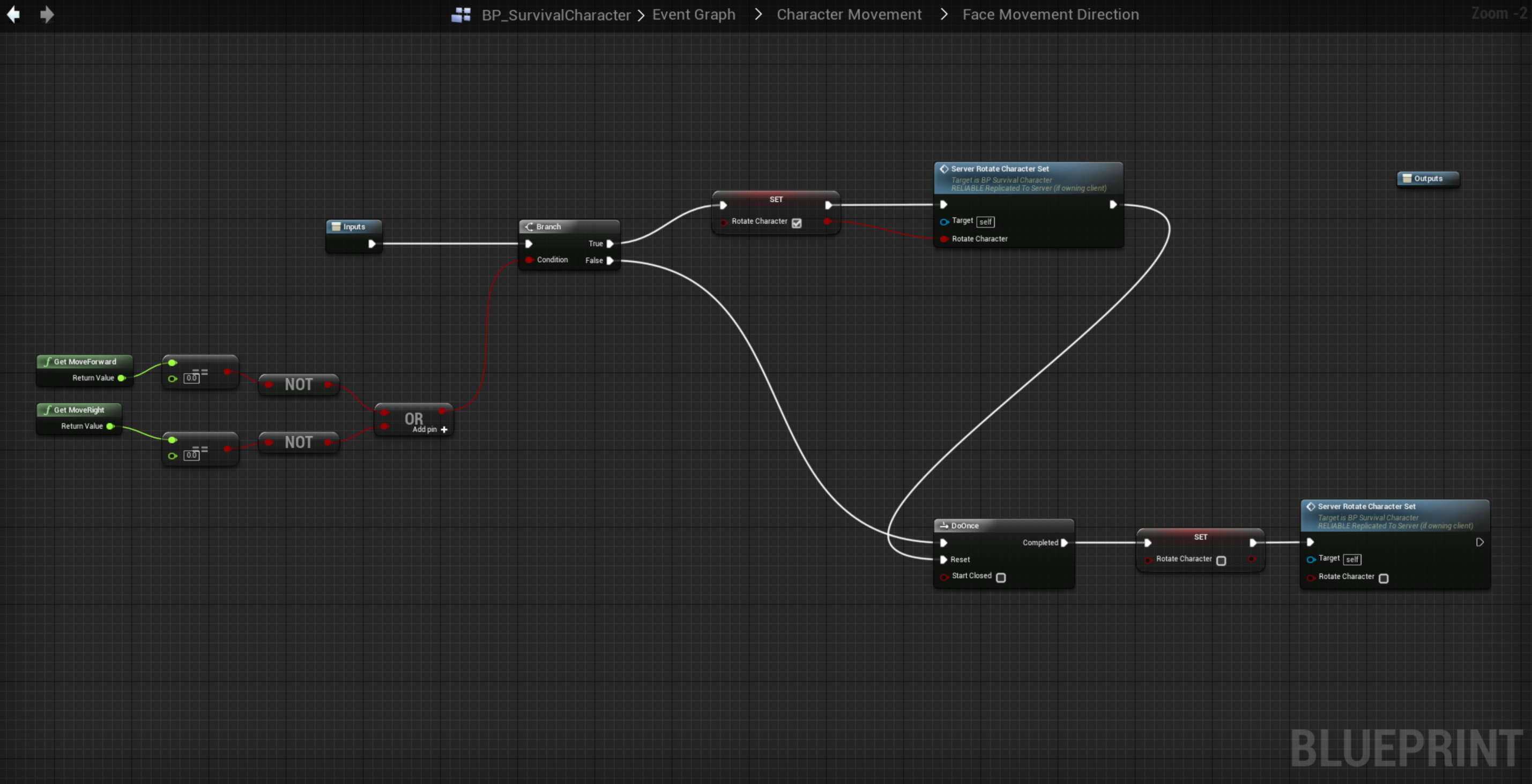1532x784 pixels.
Task: Click the back navigation arrow
Action: coord(13,14)
